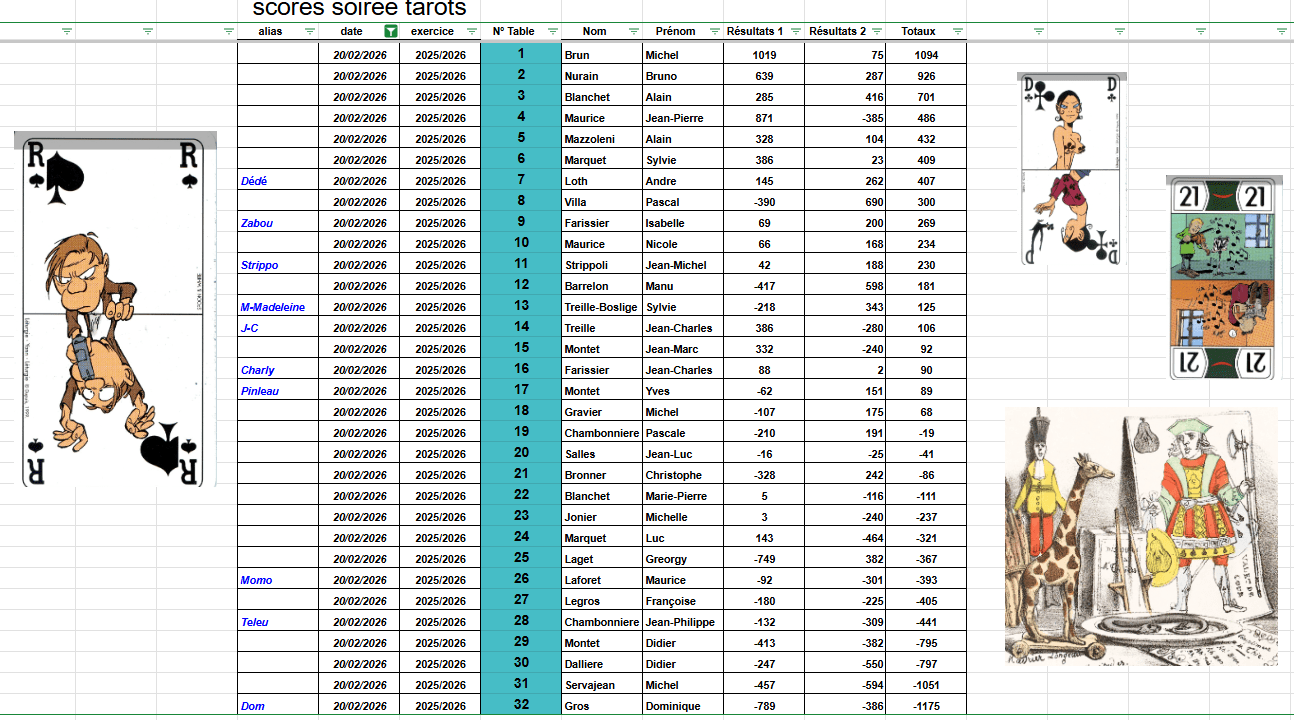The height and width of the screenshot is (720, 1294).
Task: Select the teal table number 1 cell
Action: [521, 54]
